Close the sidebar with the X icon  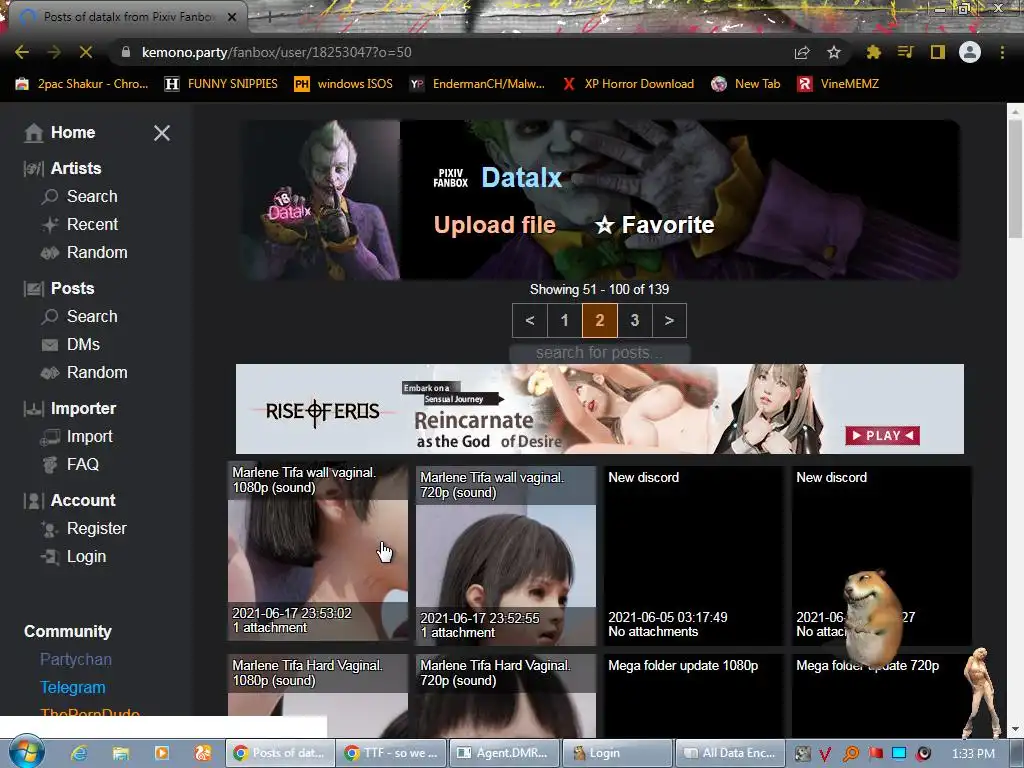(x=161, y=133)
